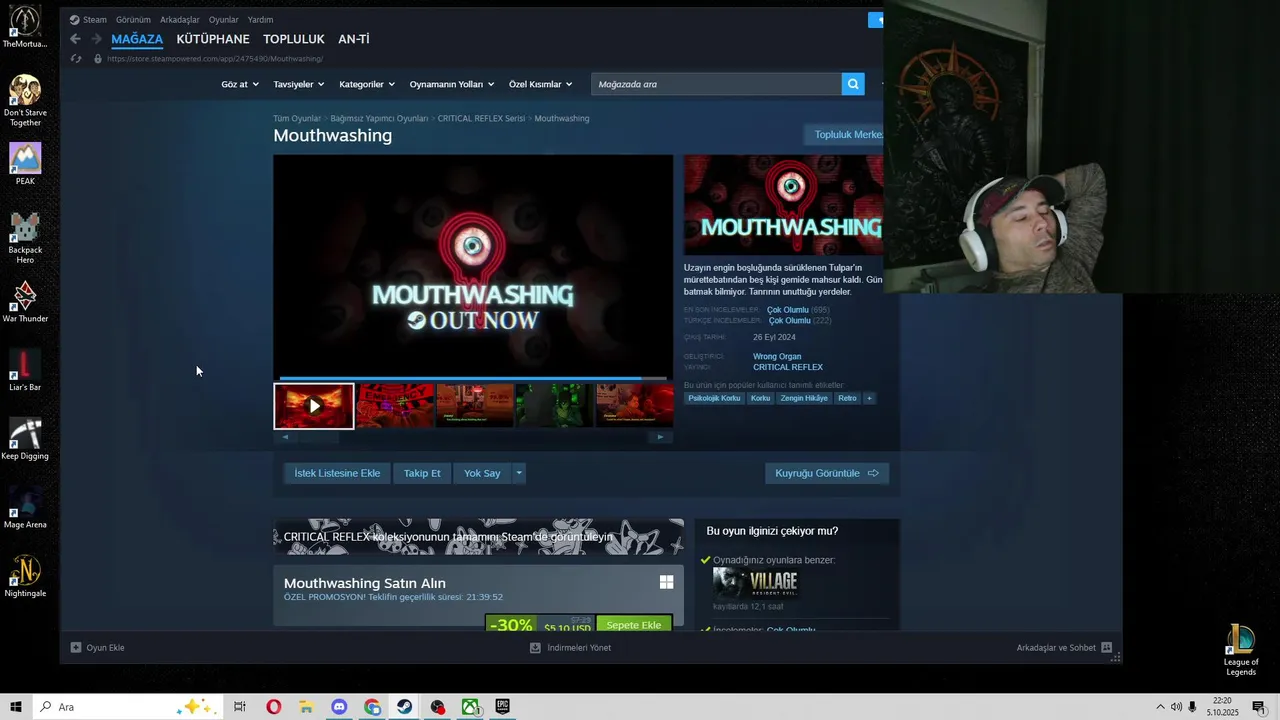Viewport: 1280px width, 720px height.
Task: Click the Takip Et button
Action: [422, 473]
